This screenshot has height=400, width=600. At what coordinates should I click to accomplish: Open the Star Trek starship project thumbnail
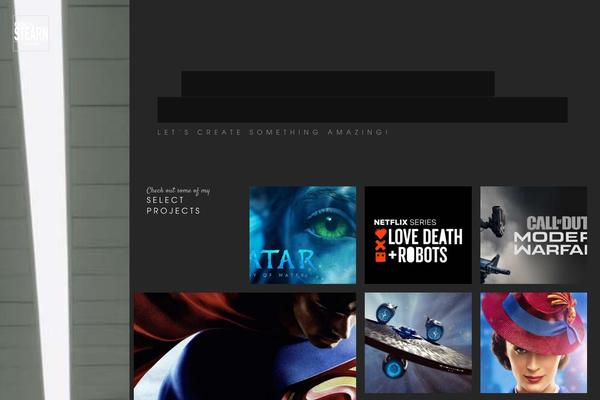[418, 343]
